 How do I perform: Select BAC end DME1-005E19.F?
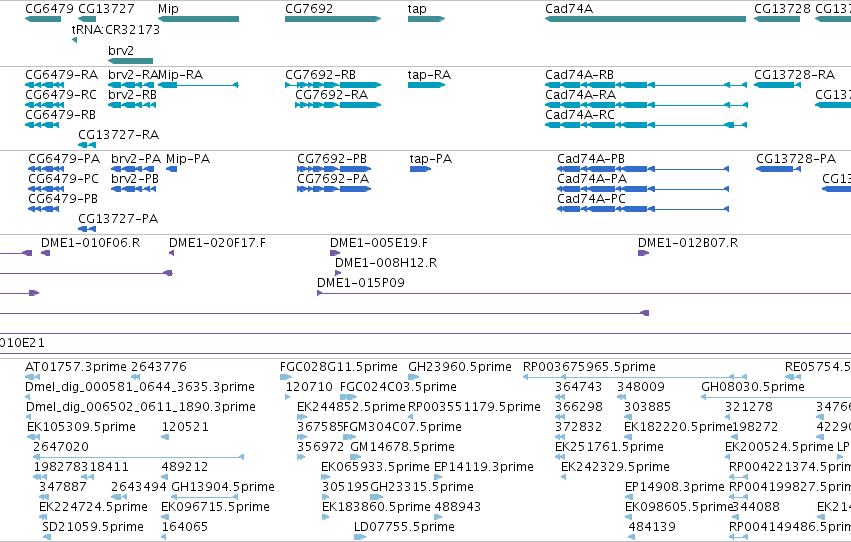(x=335, y=253)
